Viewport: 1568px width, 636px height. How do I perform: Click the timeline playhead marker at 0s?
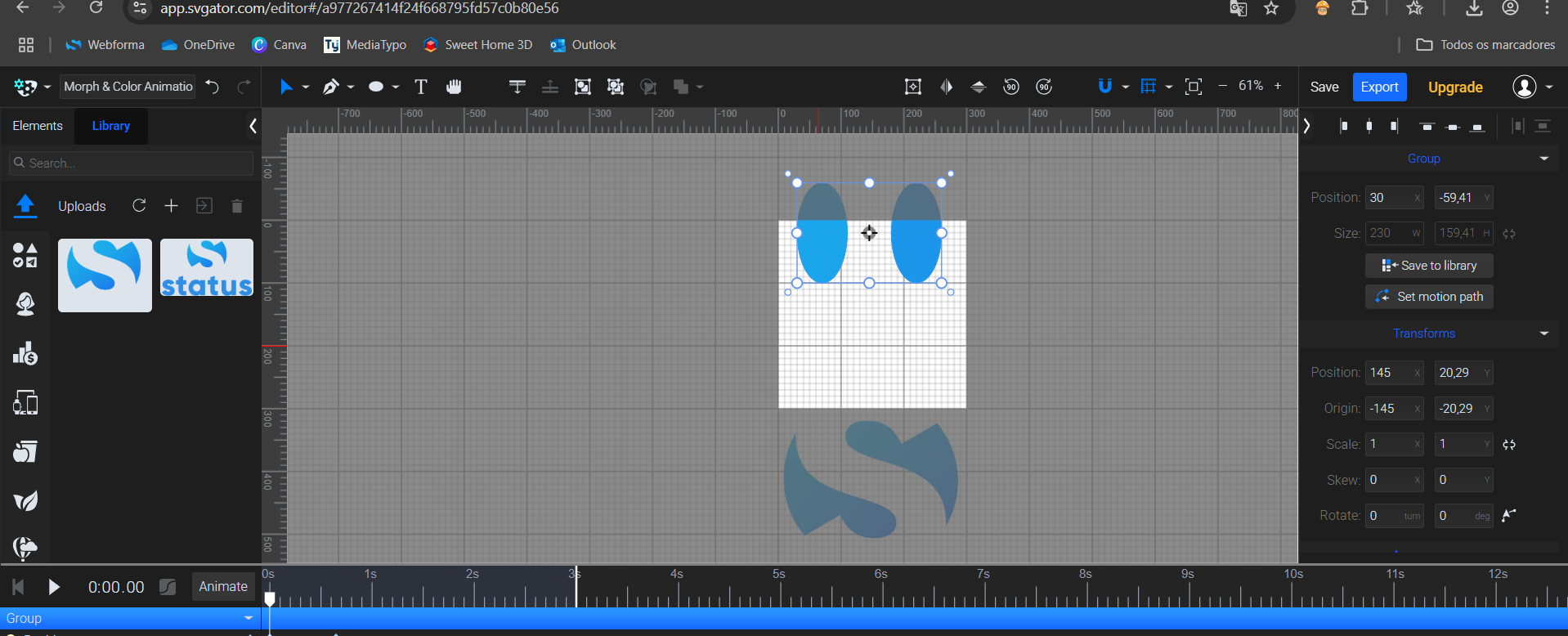pos(270,599)
